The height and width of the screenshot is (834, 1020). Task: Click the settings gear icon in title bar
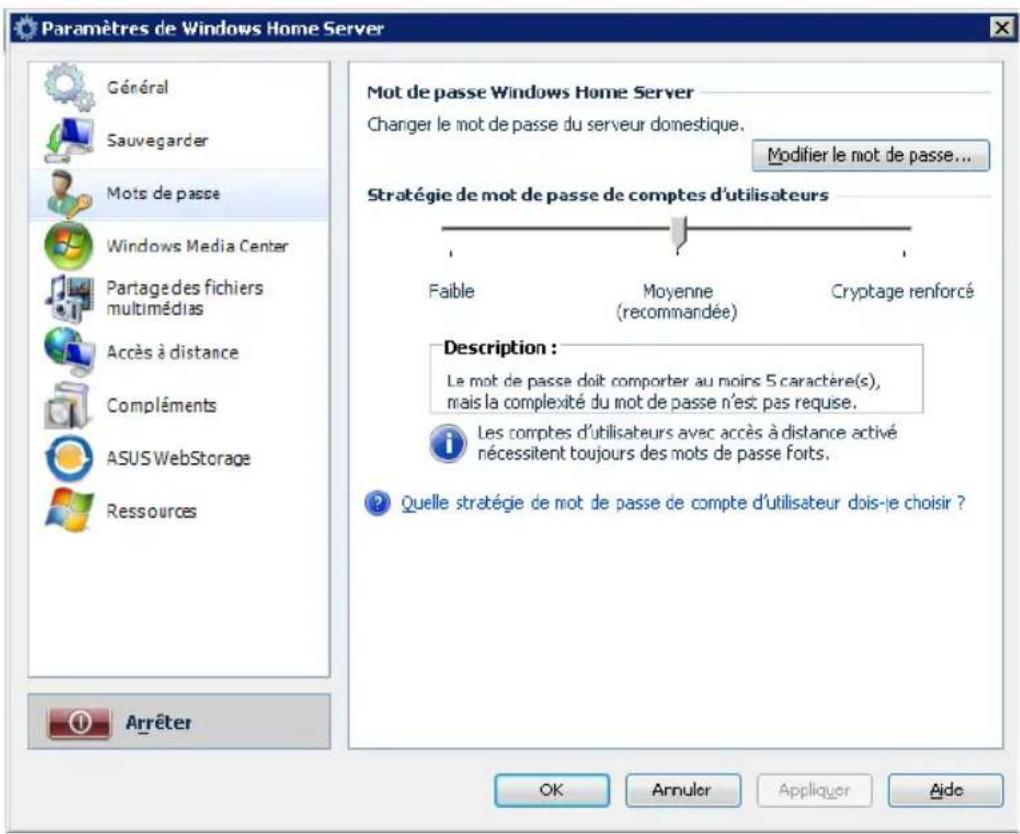[x=25, y=29]
